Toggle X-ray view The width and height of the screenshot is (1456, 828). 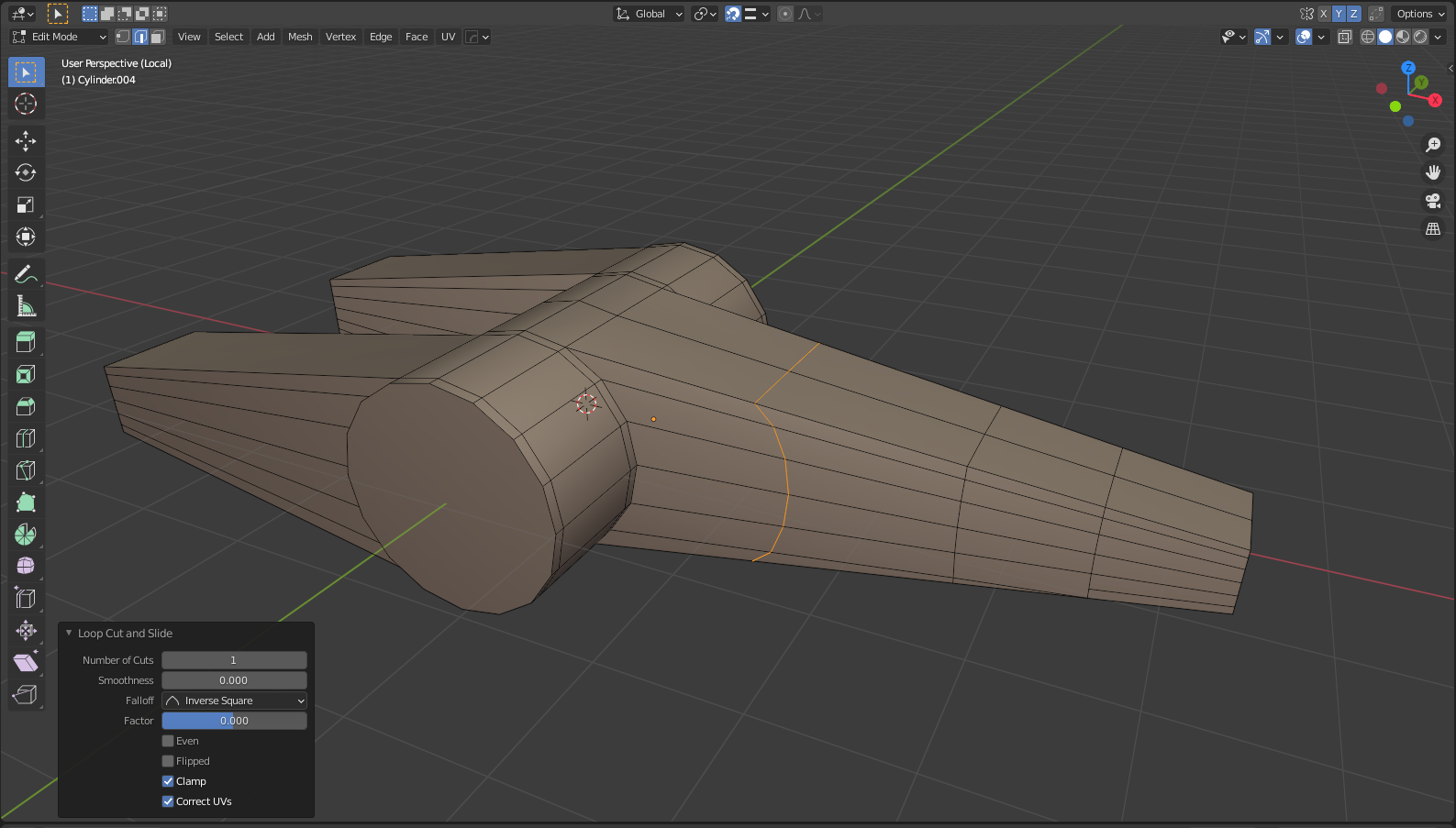1345,37
